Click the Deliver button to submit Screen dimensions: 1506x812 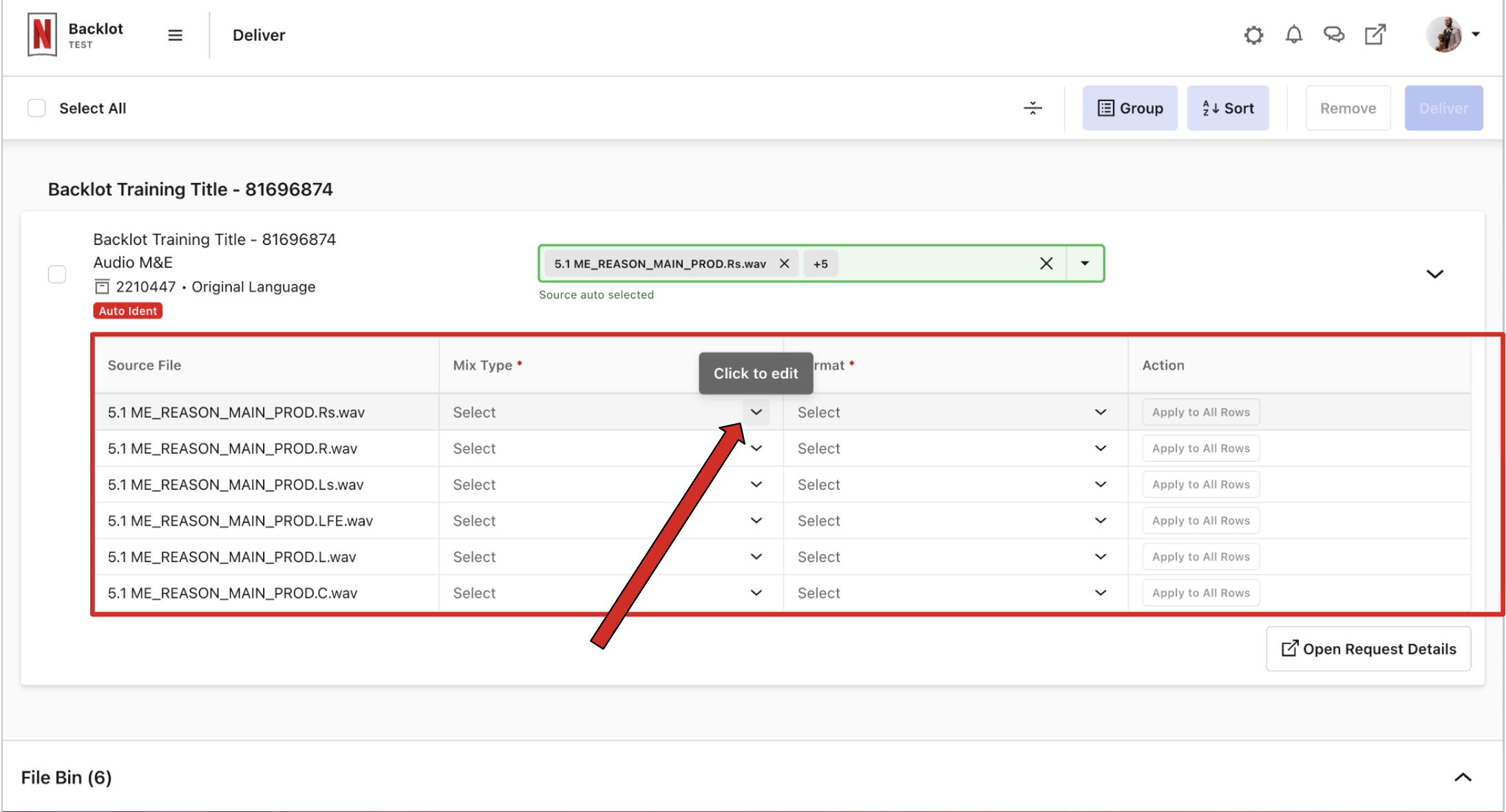1443,107
